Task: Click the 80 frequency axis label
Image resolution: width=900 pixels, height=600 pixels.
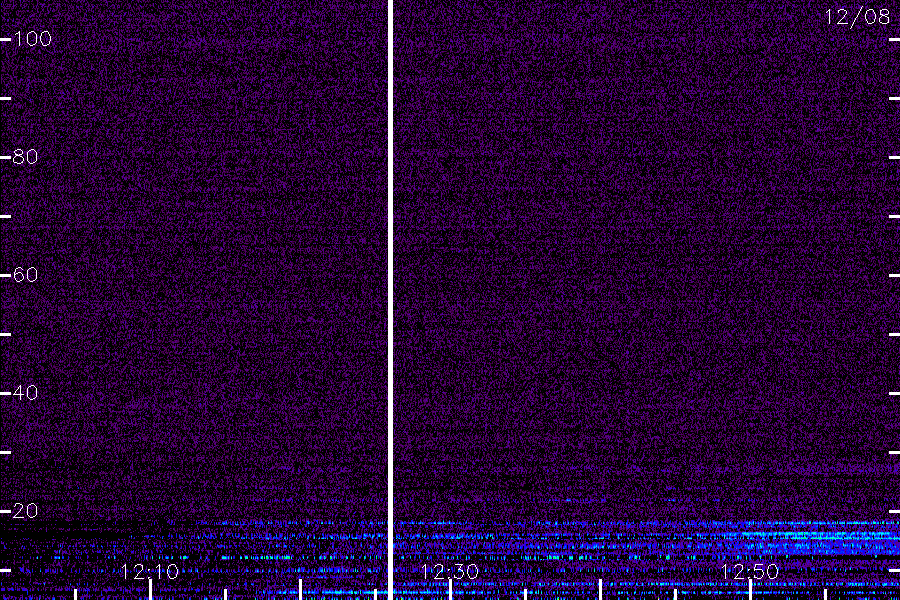Action: click(x=25, y=157)
